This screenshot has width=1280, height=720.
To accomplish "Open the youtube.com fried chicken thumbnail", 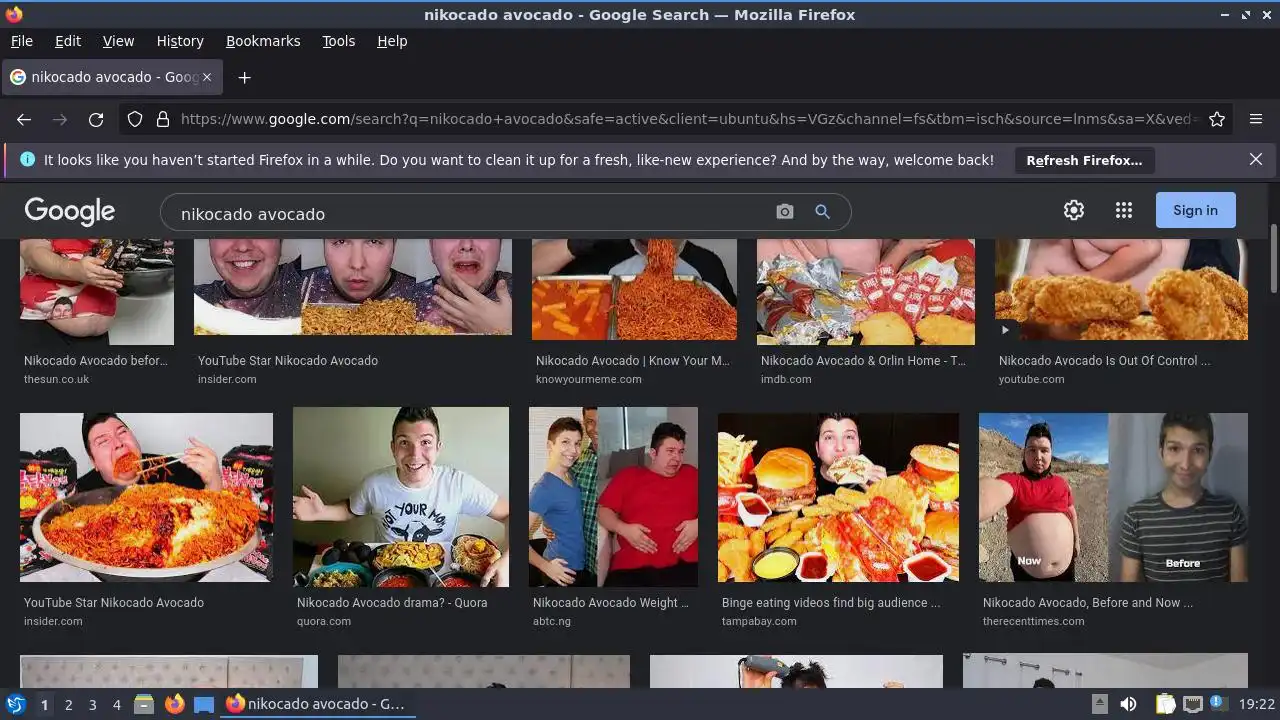I will click(1121, 290).
